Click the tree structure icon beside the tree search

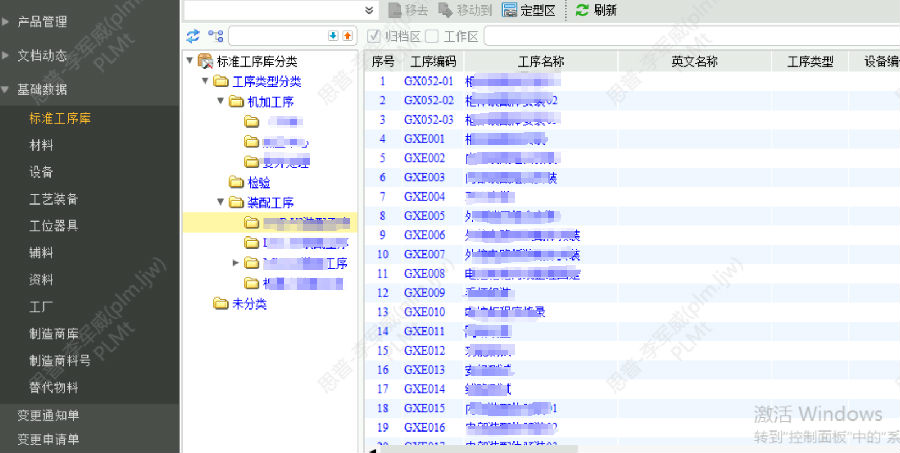click(x=215, y=36)
